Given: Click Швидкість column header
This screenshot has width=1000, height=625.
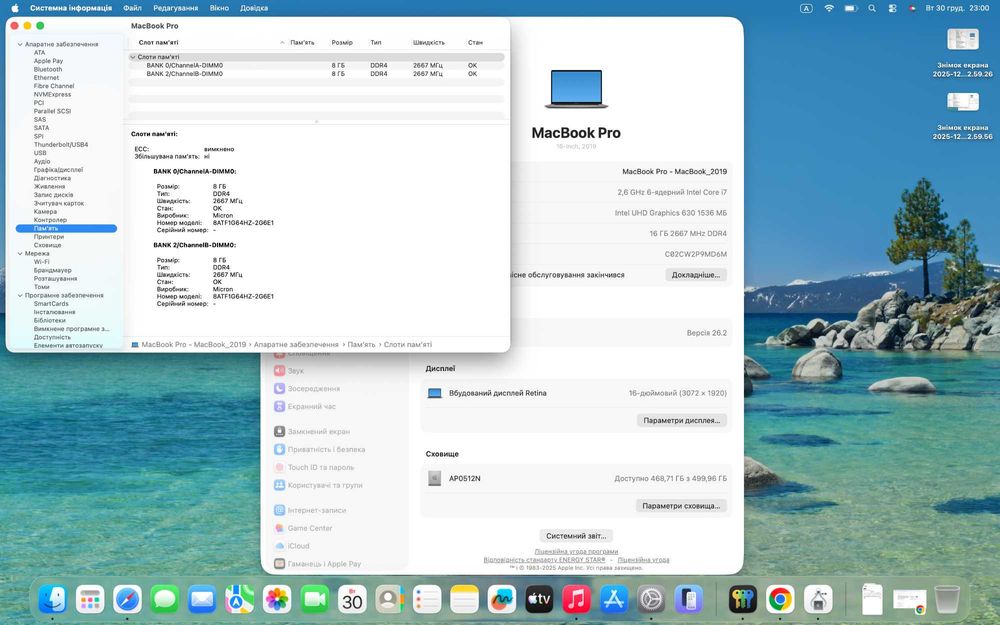Looking at the screenshot, I should [429, 43].
